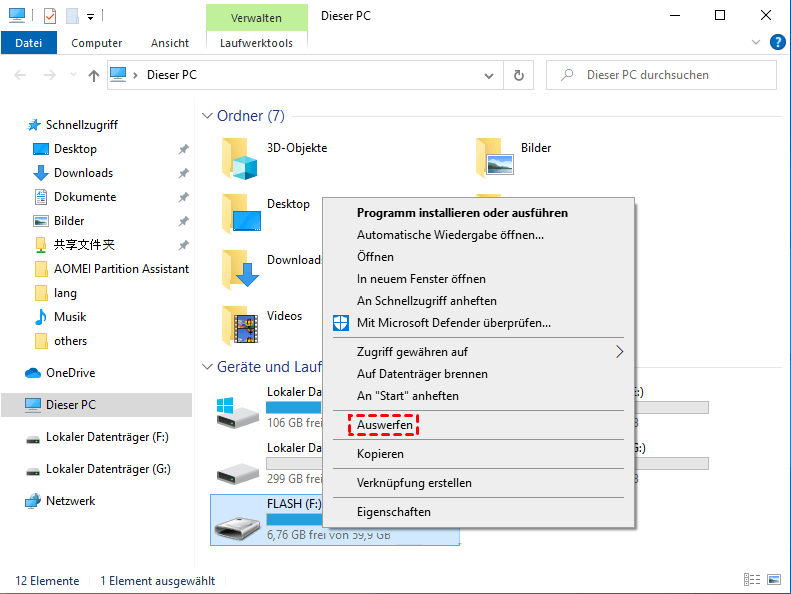This screenshot has height=594, width=791.
Task: Click the help question mark icon
Action: click(x=777, y=42)
